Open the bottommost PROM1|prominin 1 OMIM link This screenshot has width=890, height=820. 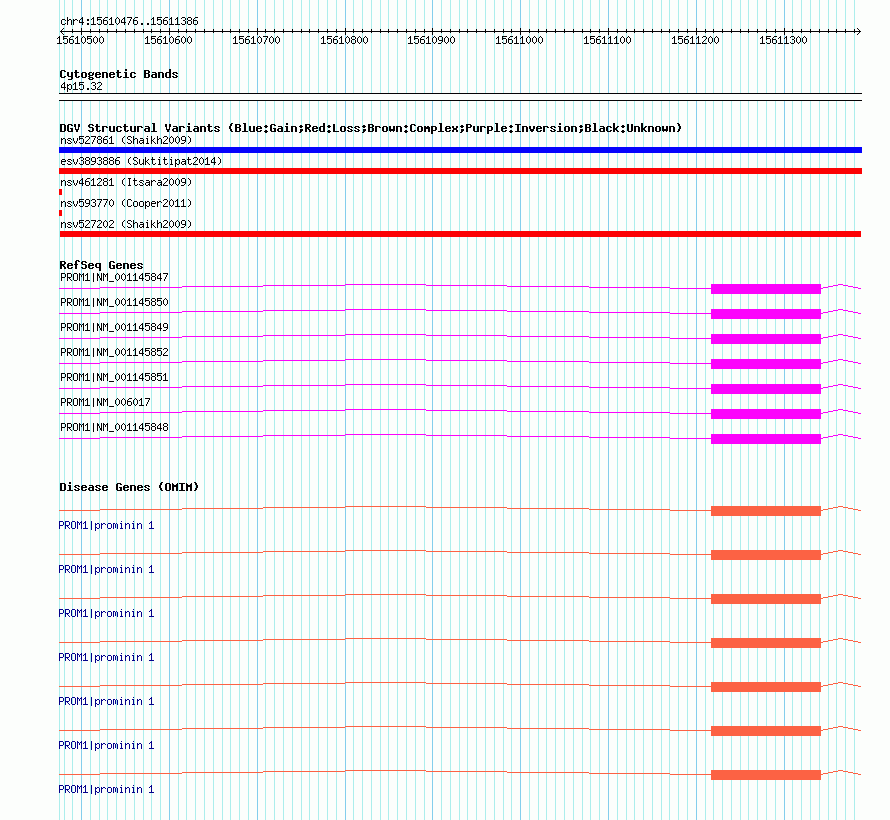click(106, 789)
